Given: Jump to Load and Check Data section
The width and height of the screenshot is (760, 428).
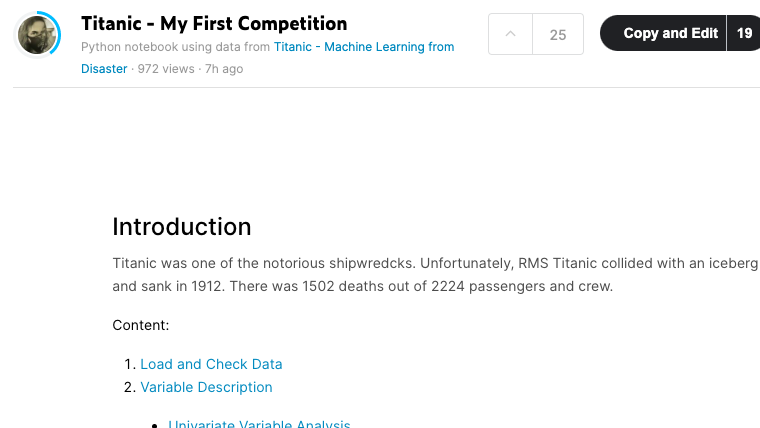Looking at the screenshot, I should pyautogui.click(x=211, y=364).
